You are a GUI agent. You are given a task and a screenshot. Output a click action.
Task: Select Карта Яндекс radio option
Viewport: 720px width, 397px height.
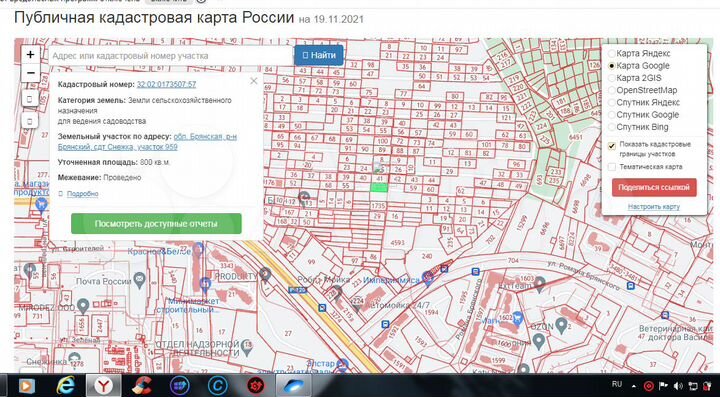[x=612, y=54]
